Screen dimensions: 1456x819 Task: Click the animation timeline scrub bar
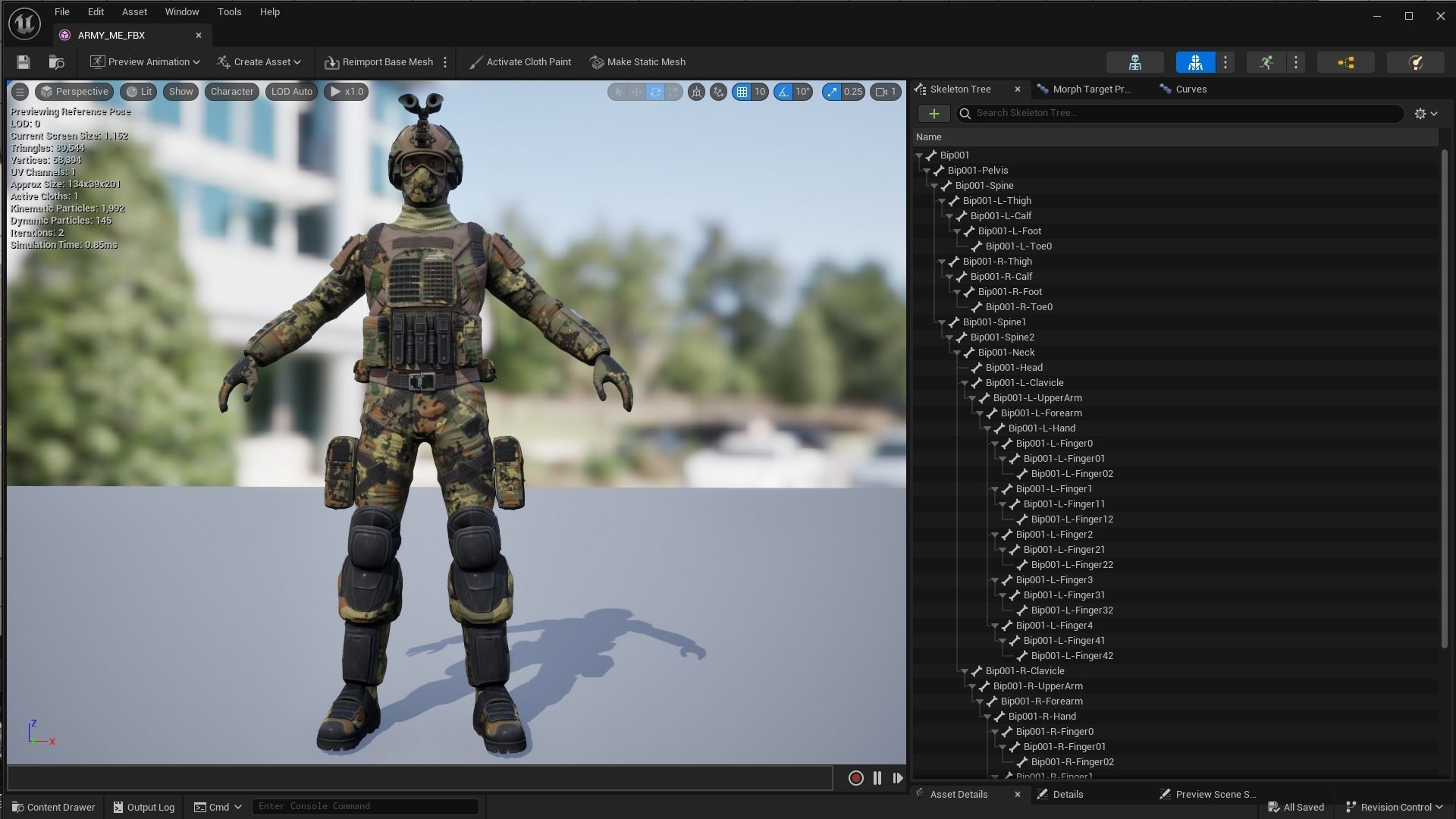pos(419,777)
